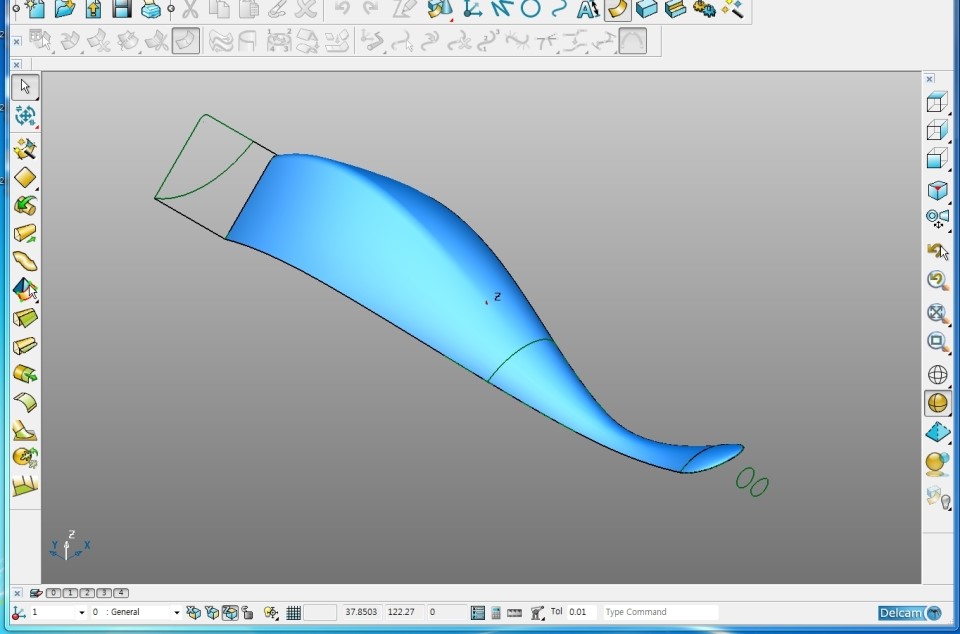Switch to level tab 1
This screenshot has width=960, height=634.
pyautogui.click(x=70, y=592)
